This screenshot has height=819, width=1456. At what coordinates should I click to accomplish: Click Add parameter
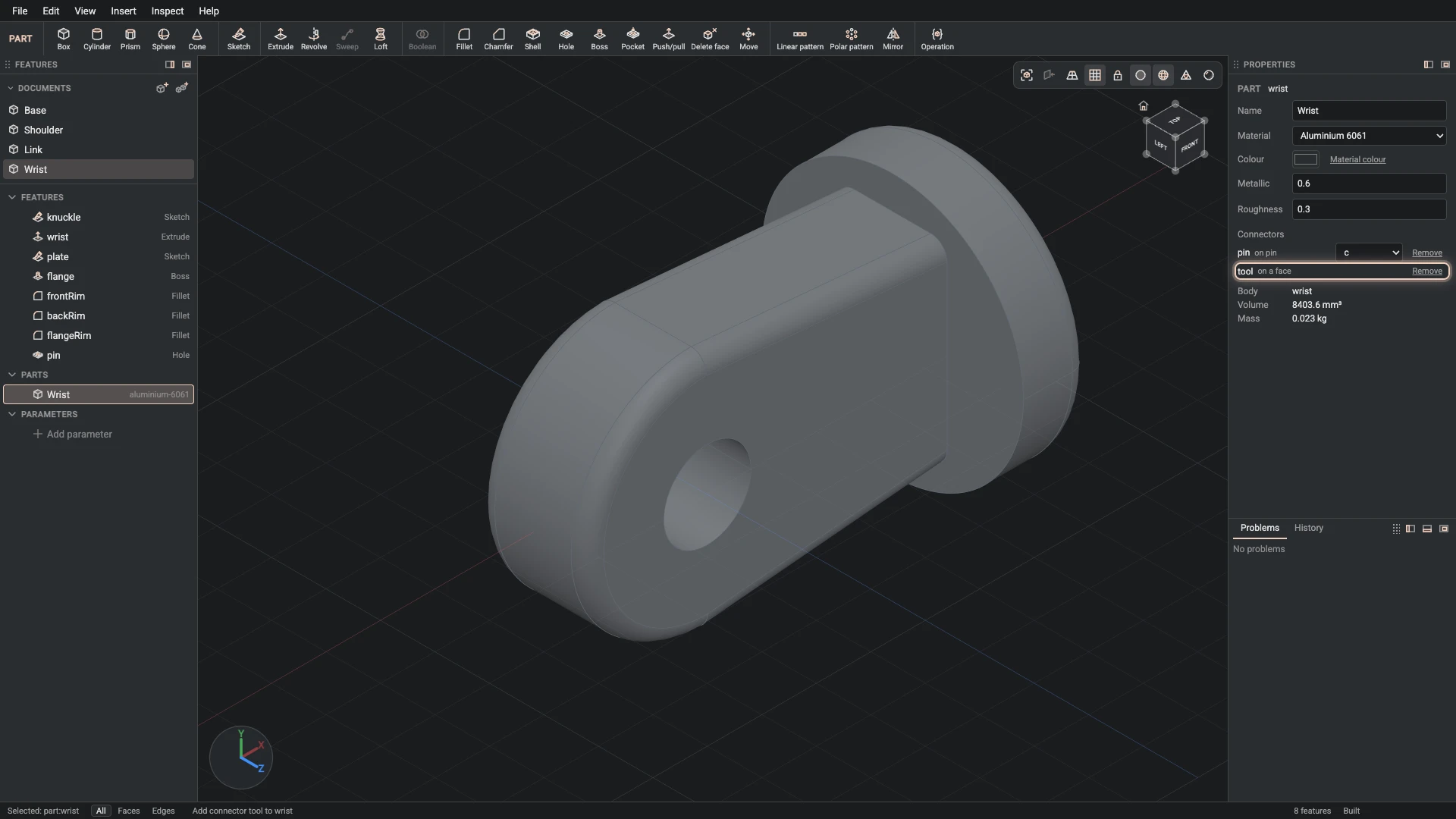[73, 434]
